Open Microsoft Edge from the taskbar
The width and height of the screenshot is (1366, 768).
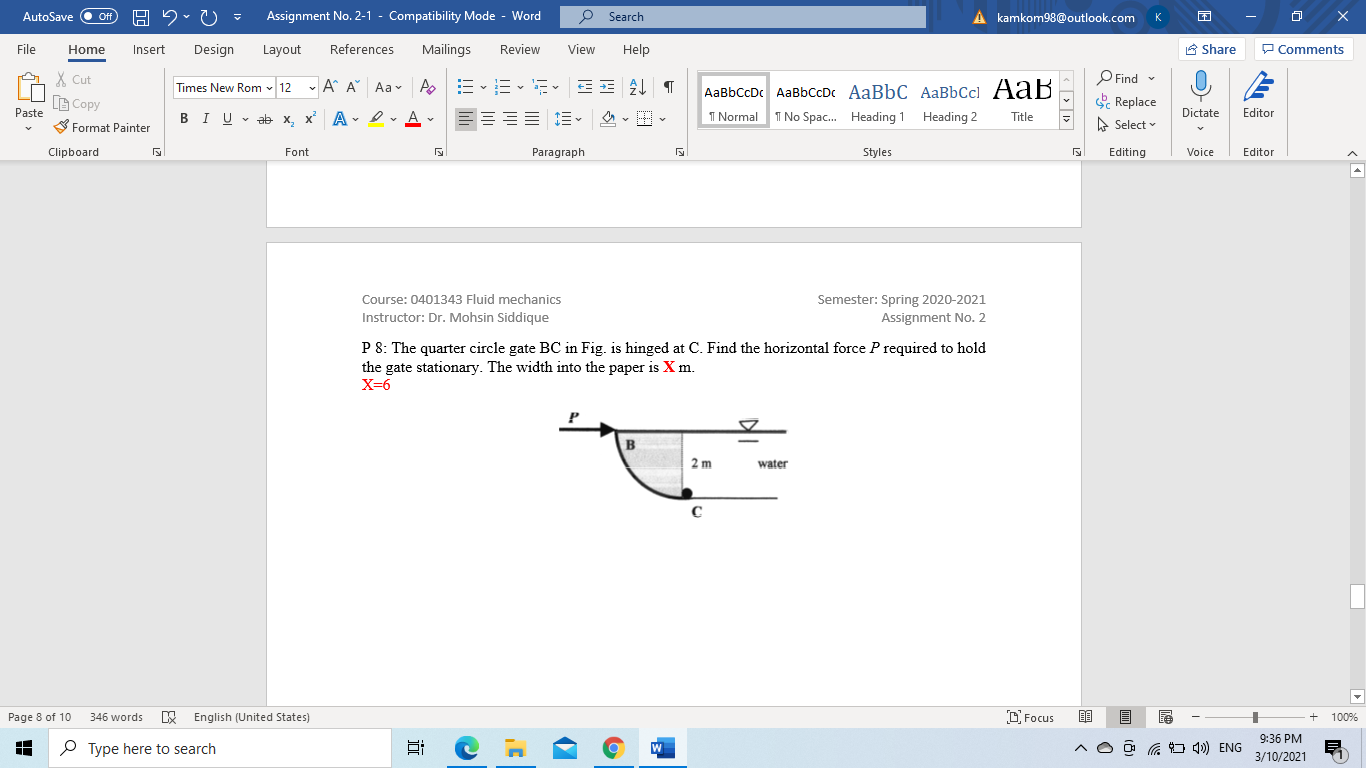pos(466,748)
